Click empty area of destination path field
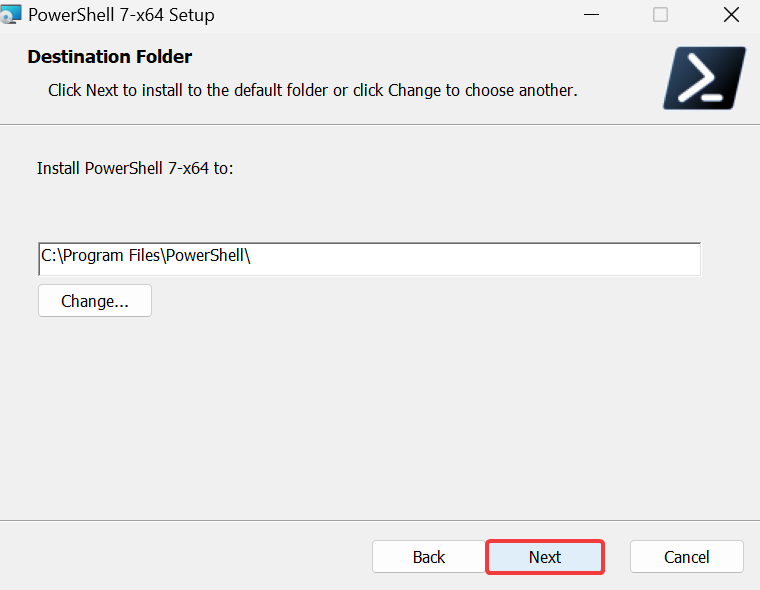Image resolution: width=760 pixels, height=590 pixels. (x=475, y=259)
